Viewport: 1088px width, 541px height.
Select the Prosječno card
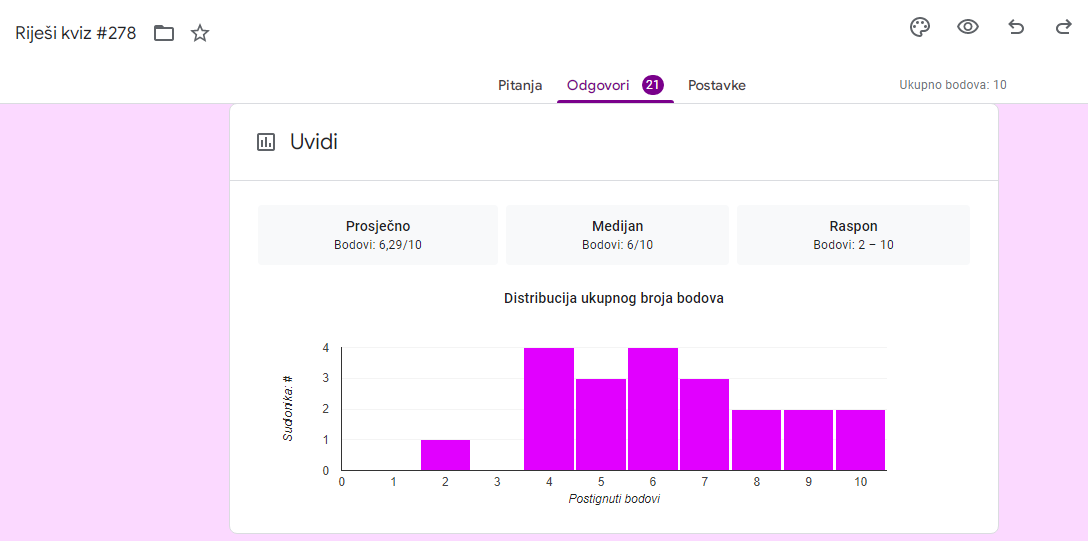click(378, 235)
